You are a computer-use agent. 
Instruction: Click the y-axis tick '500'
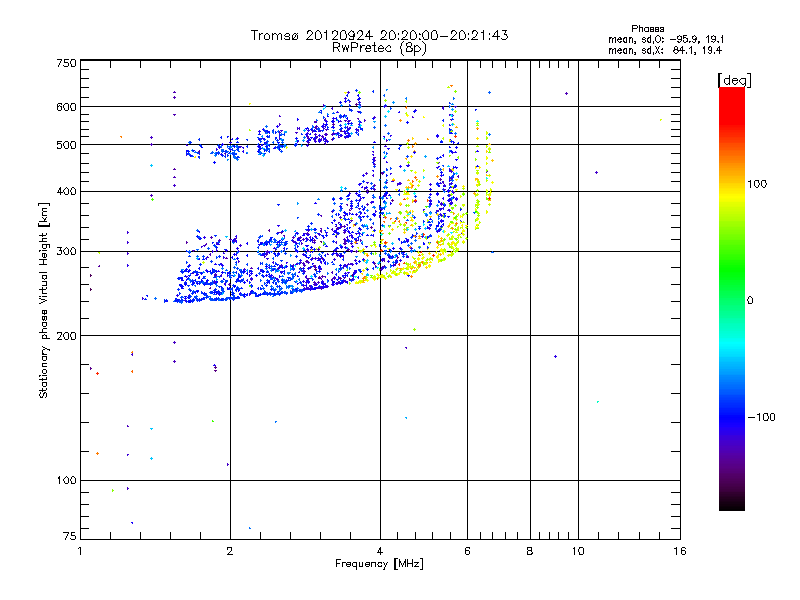[x=66, y=145]
